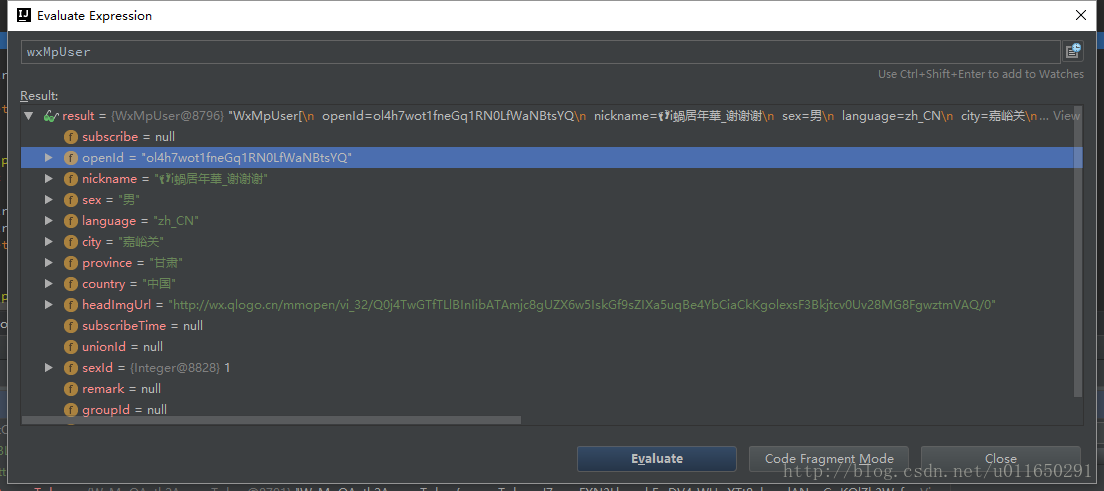Expand the nickname field node
Viewport: 1104px width, 491px height.
(48, 179)
